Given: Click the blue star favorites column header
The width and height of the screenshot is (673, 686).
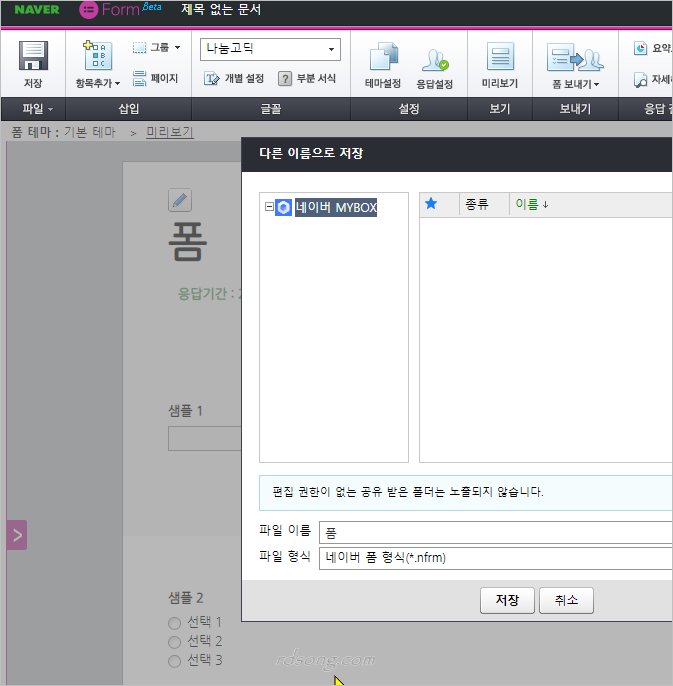Looking at the screenshot, I should 431,204.
